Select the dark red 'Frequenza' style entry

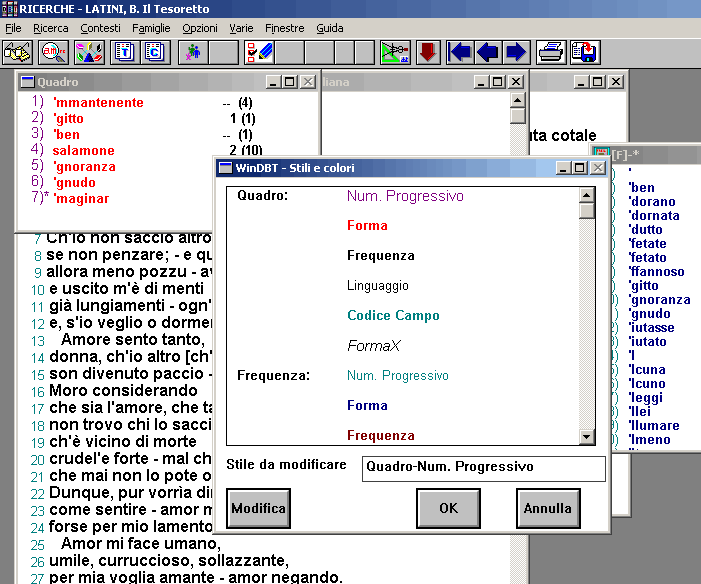coord(381,435)
